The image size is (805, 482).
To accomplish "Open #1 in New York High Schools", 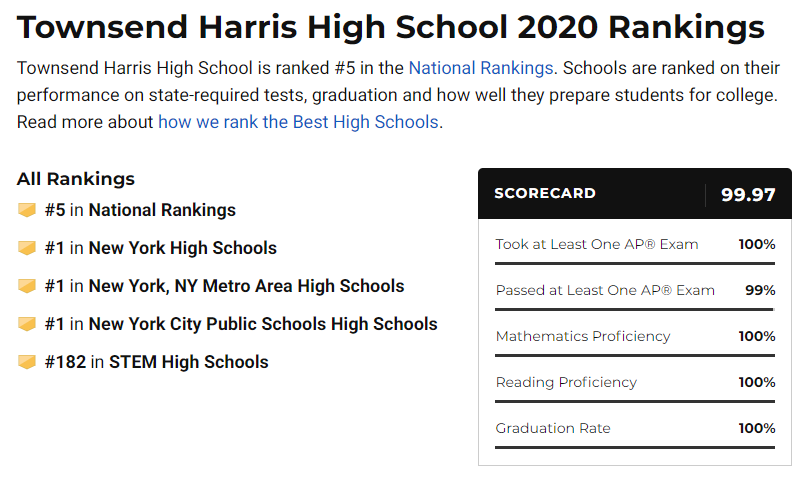I will 161,248.
